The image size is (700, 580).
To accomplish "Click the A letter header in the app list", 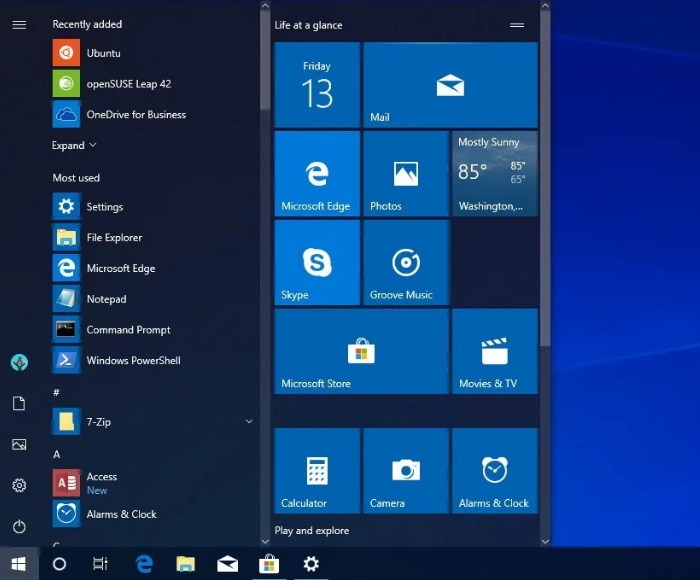I will point(56,454).
